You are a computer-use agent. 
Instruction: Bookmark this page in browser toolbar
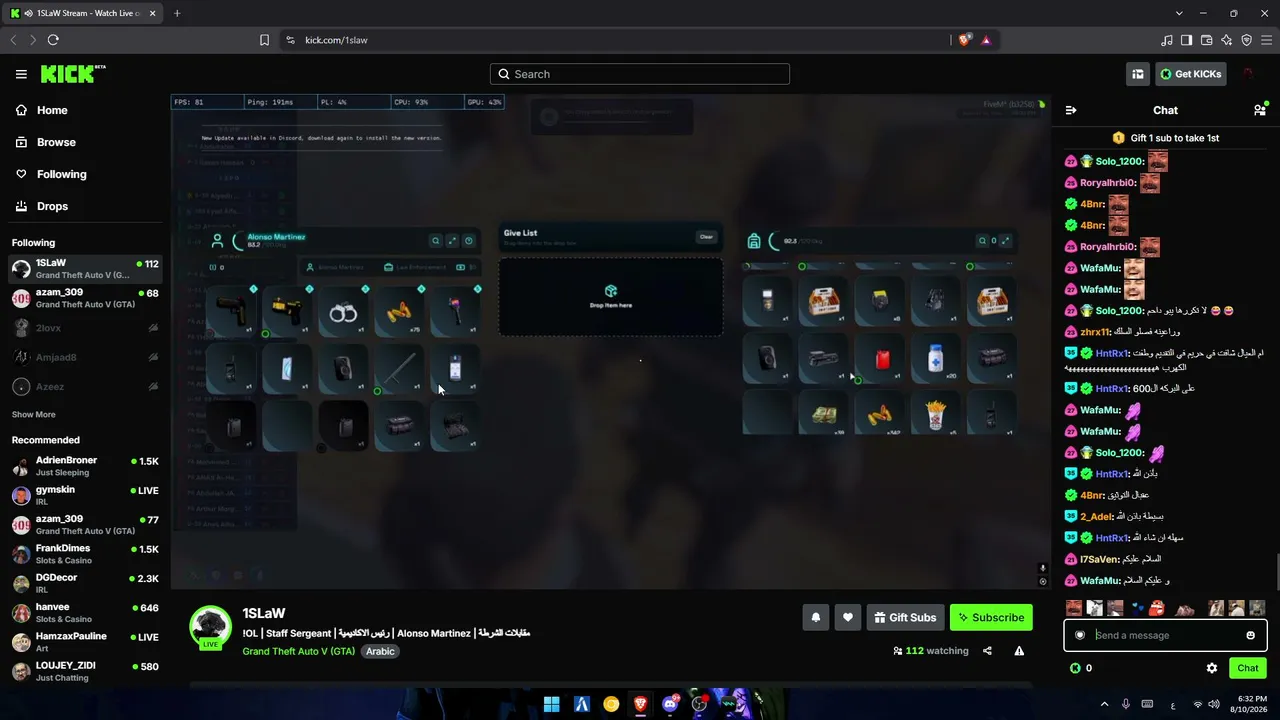coord(264,40)
